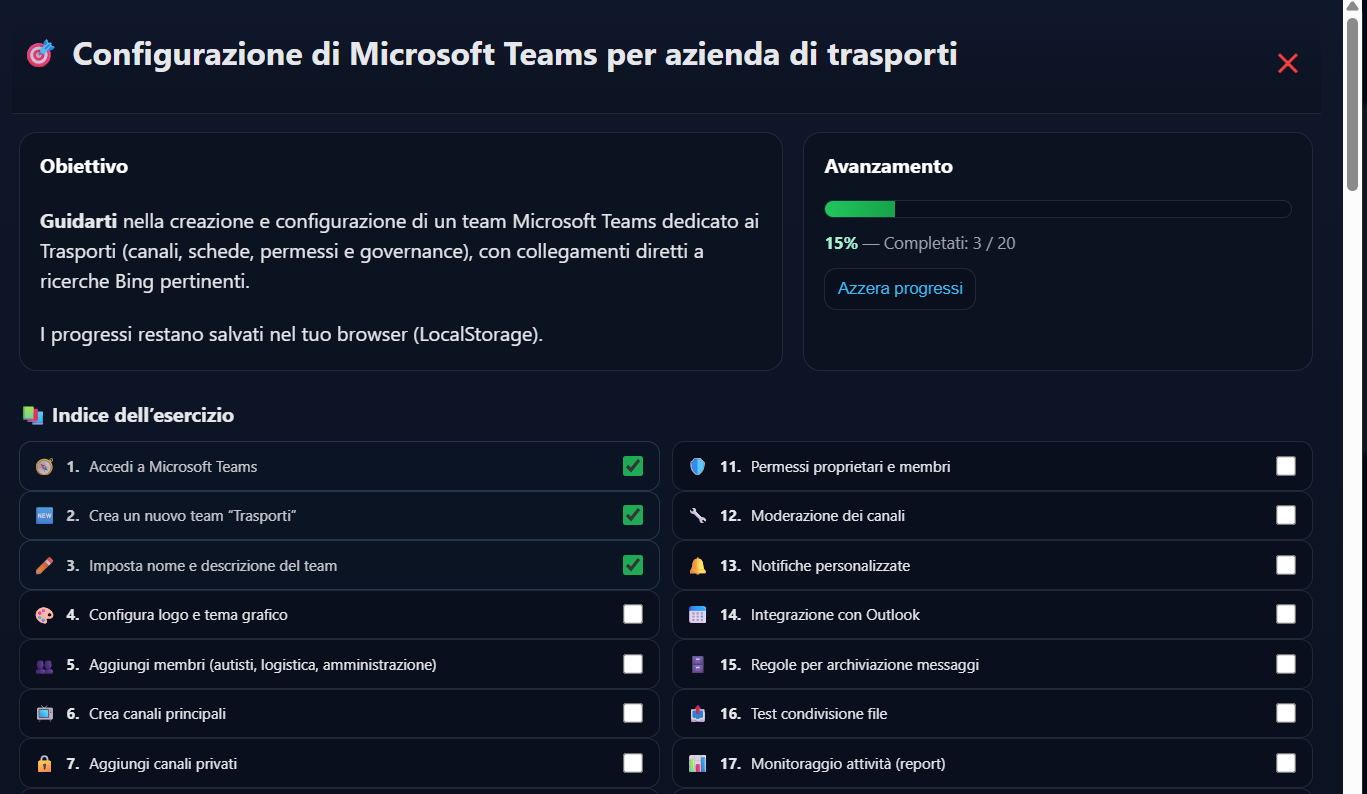Click the bar chart icon for step 17

click(x=698, y=764)
